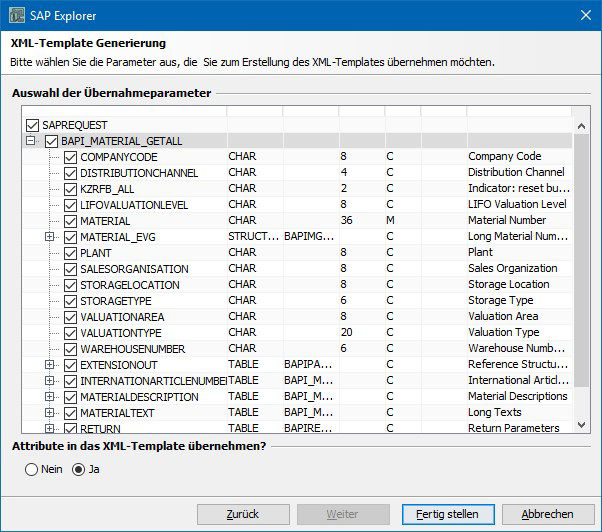Screen dimensions: 602x532
Task: Toggle the BAPI_MATERIAL_GETALL checkbox
Action: (x=51, y=141)
